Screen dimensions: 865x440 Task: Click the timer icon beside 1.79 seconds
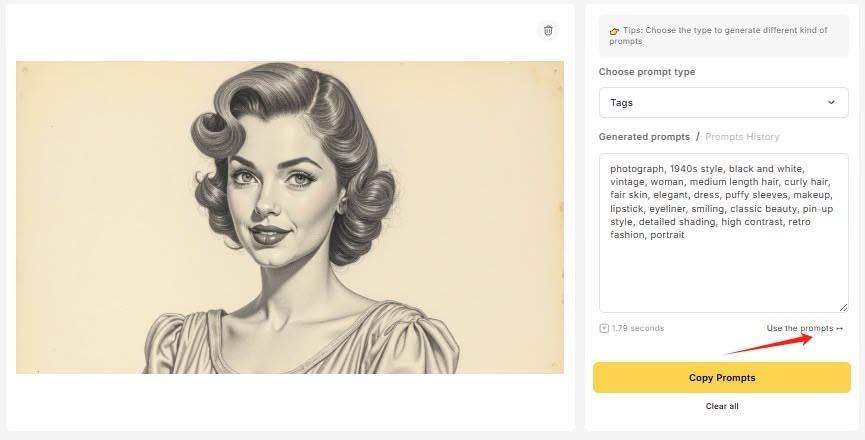pos(604,328)
